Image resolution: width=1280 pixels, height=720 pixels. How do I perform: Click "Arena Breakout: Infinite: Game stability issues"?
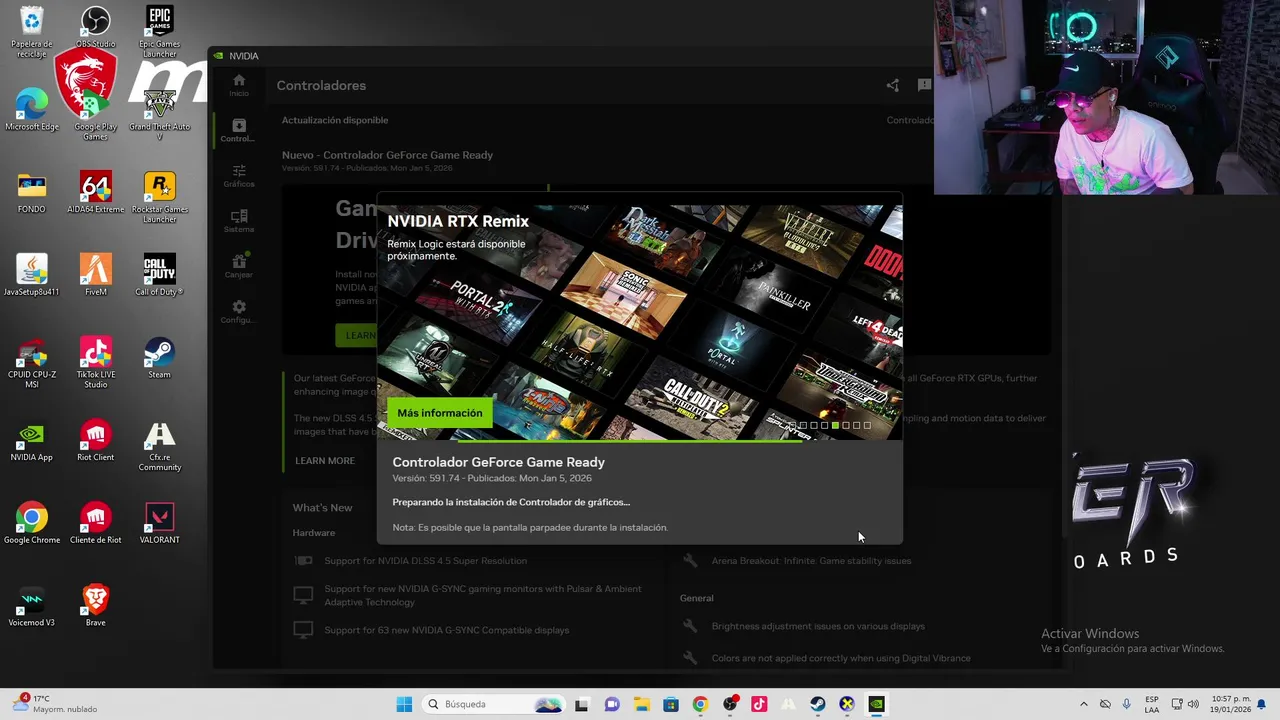click(811, 561)
